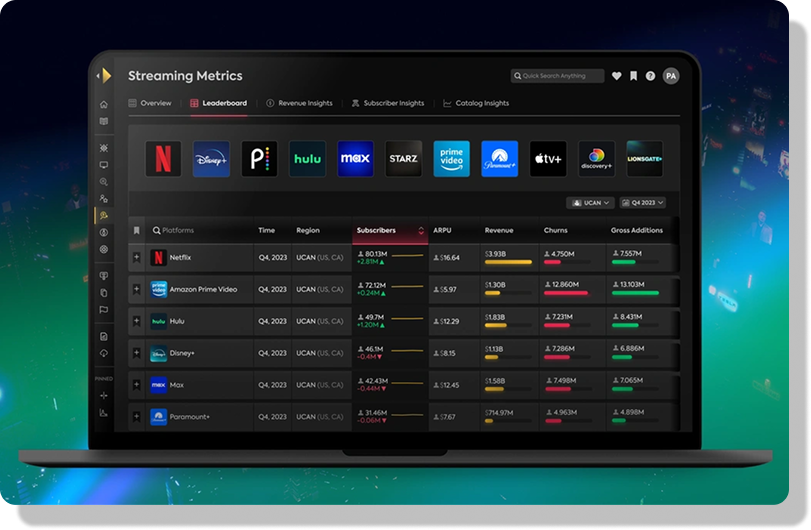The image size is (811, 530).
Task: Switch to the Catalog Insights tab
Action: click(476, 103)
